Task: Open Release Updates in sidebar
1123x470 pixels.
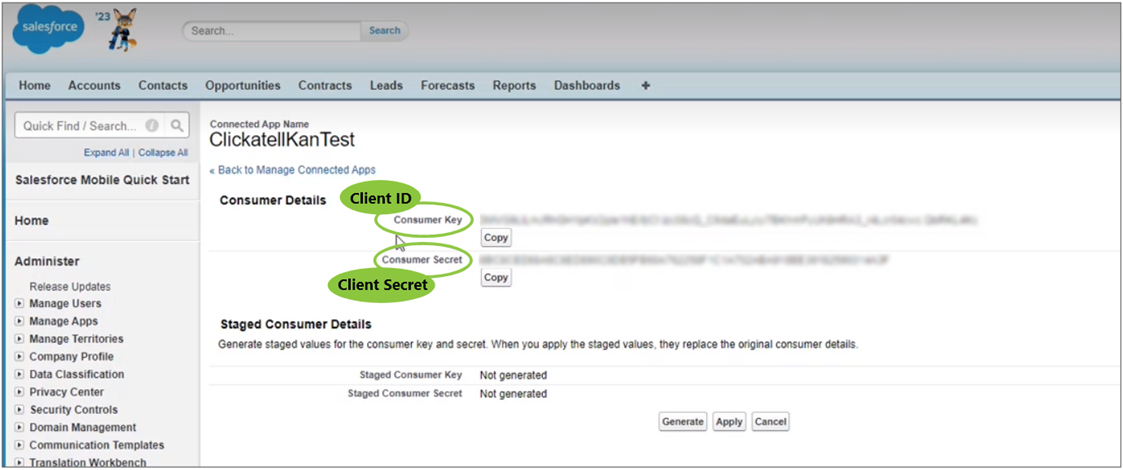Action: pos(70,287)
